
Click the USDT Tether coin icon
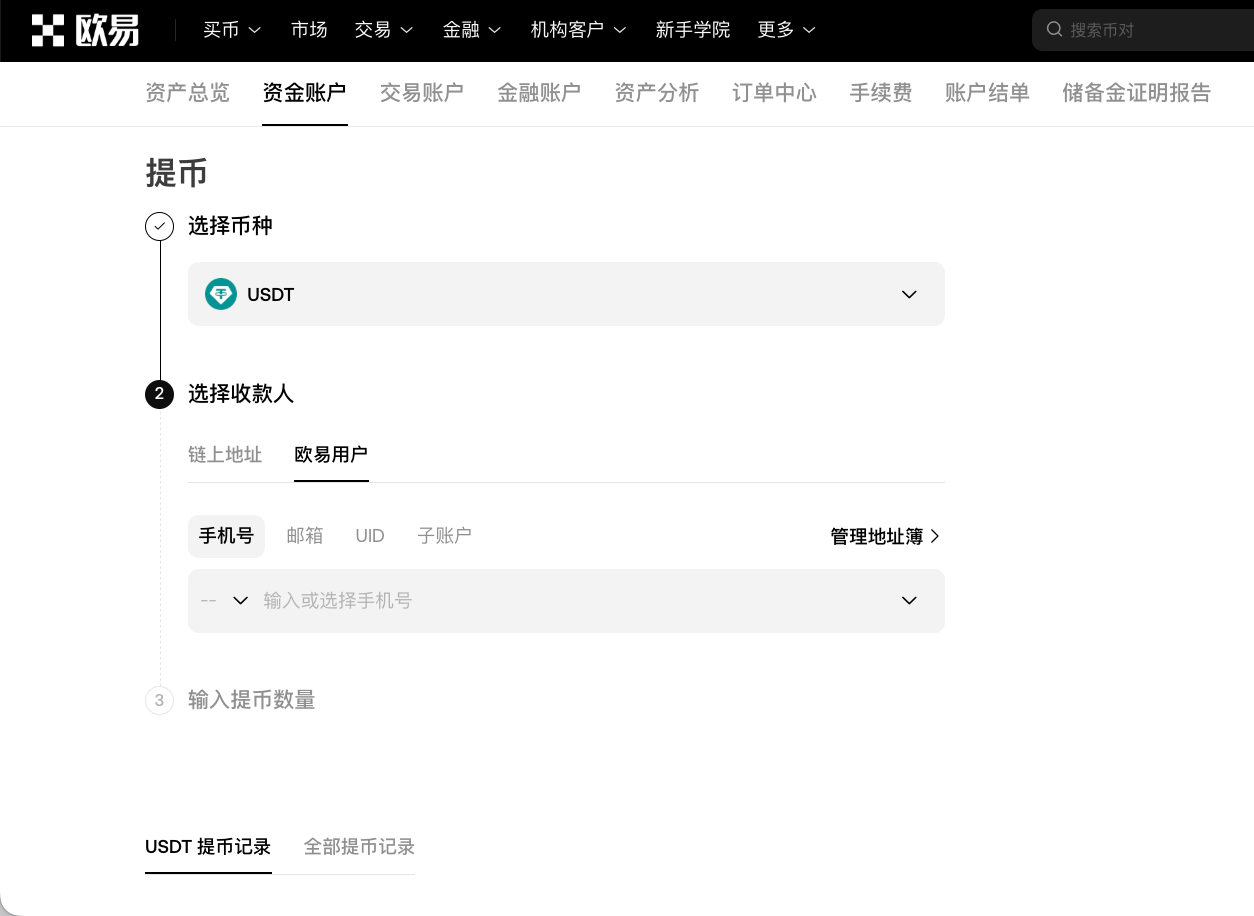coord(221,294)
